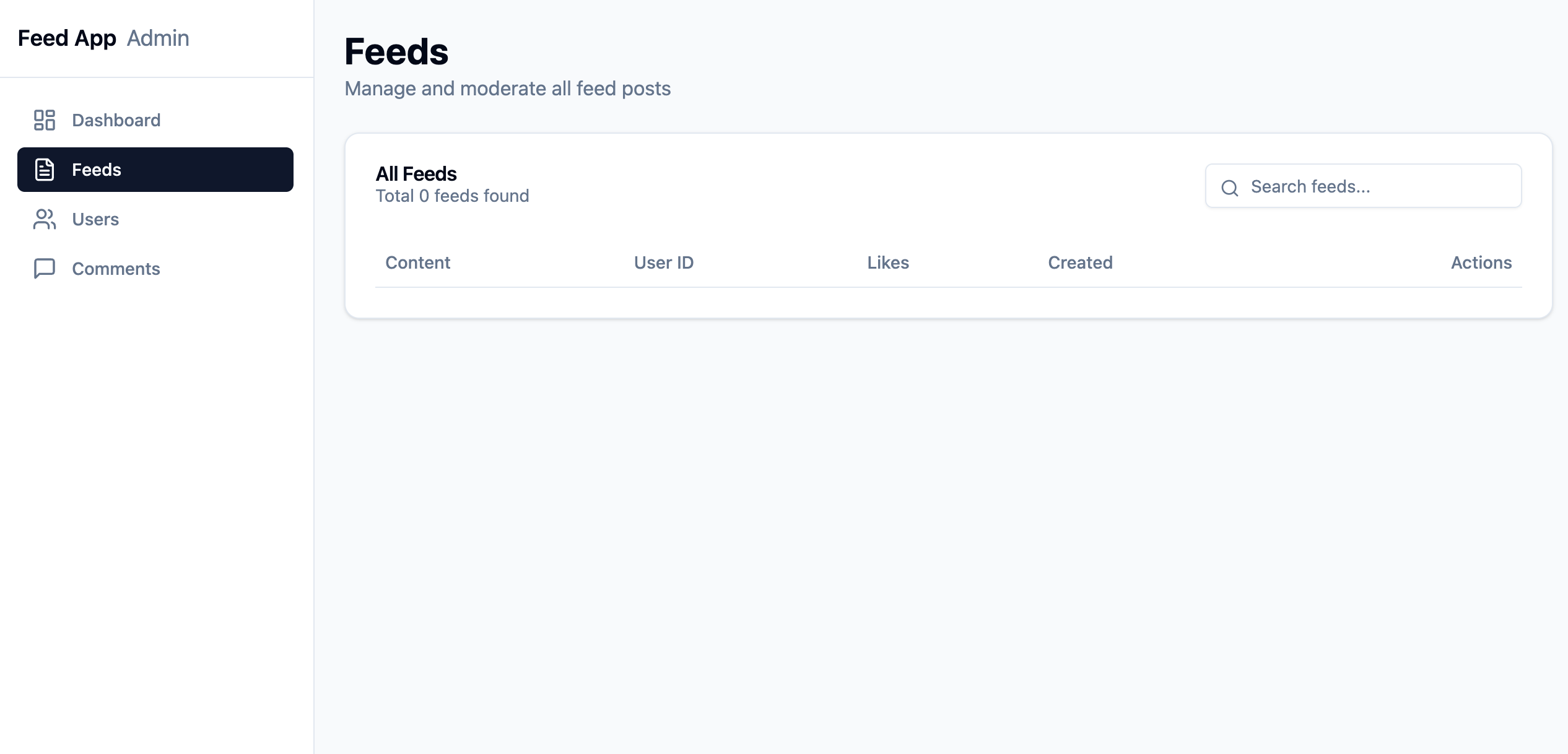Image resolution: width=1568 pixels, height=754 pixels.
Task: Click the Feeds document icon
Action: pyautogui.click(x=45, y=170)
